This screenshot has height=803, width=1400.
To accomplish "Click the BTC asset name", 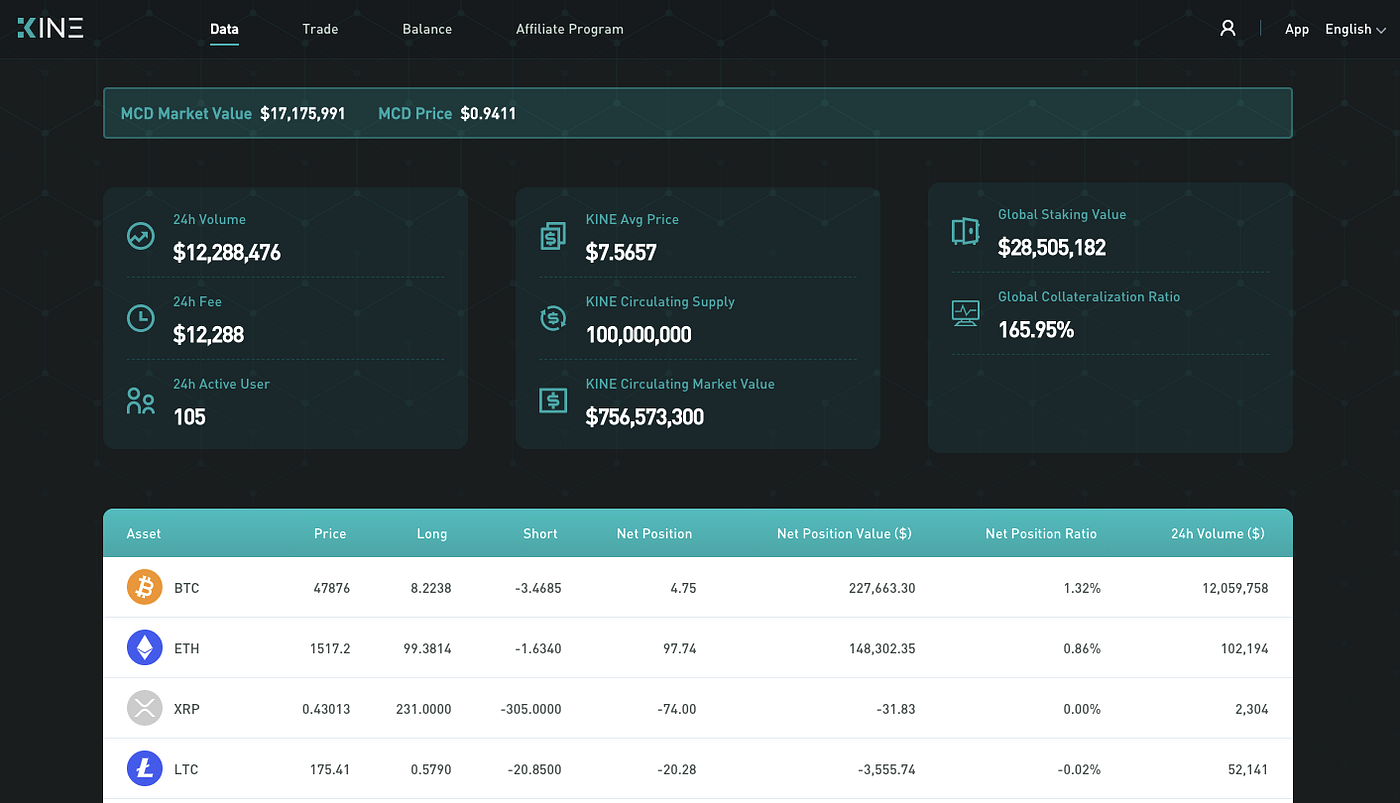I will click(x=186, y=588).
